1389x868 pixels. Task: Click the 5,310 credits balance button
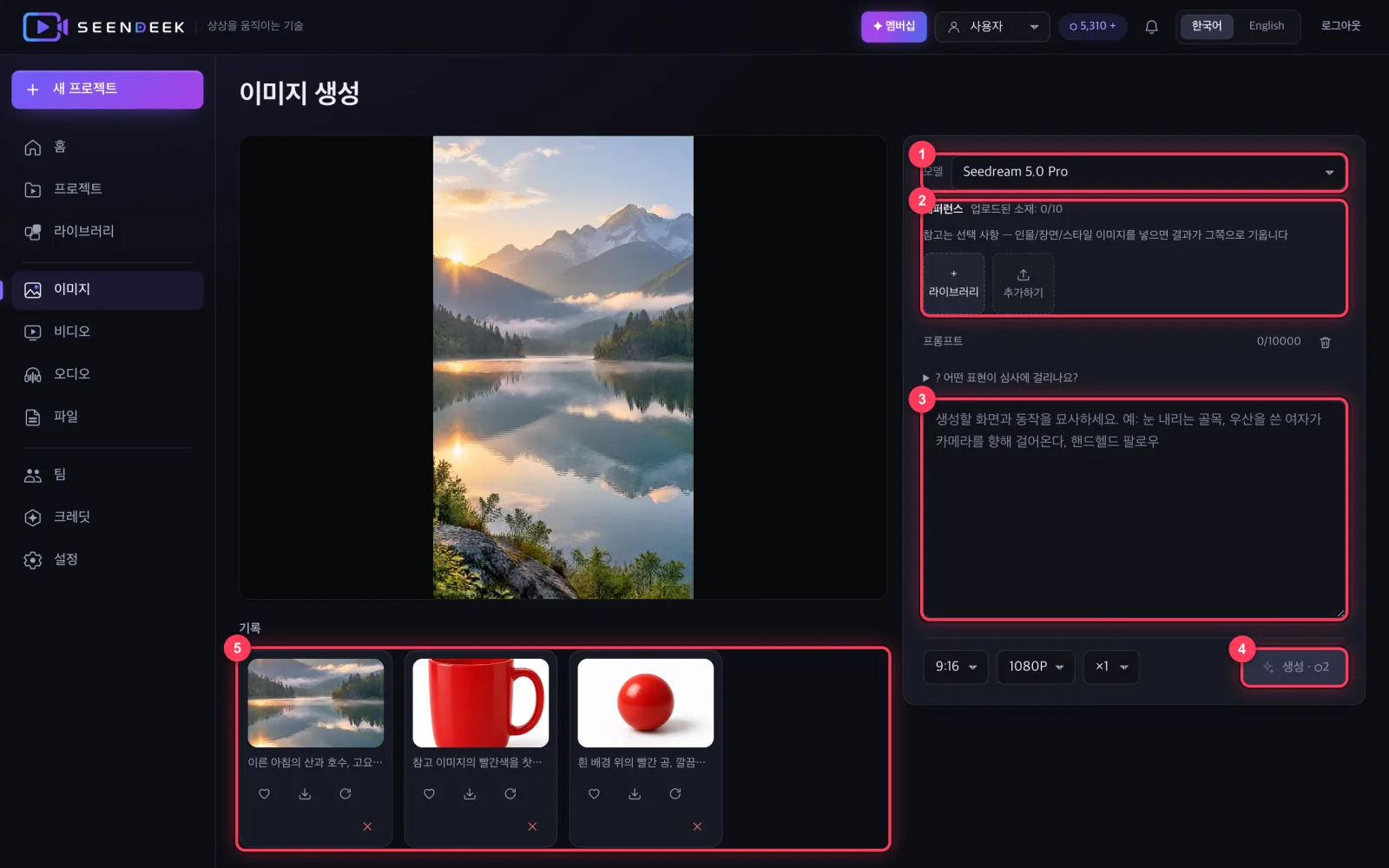point(1093,27)
